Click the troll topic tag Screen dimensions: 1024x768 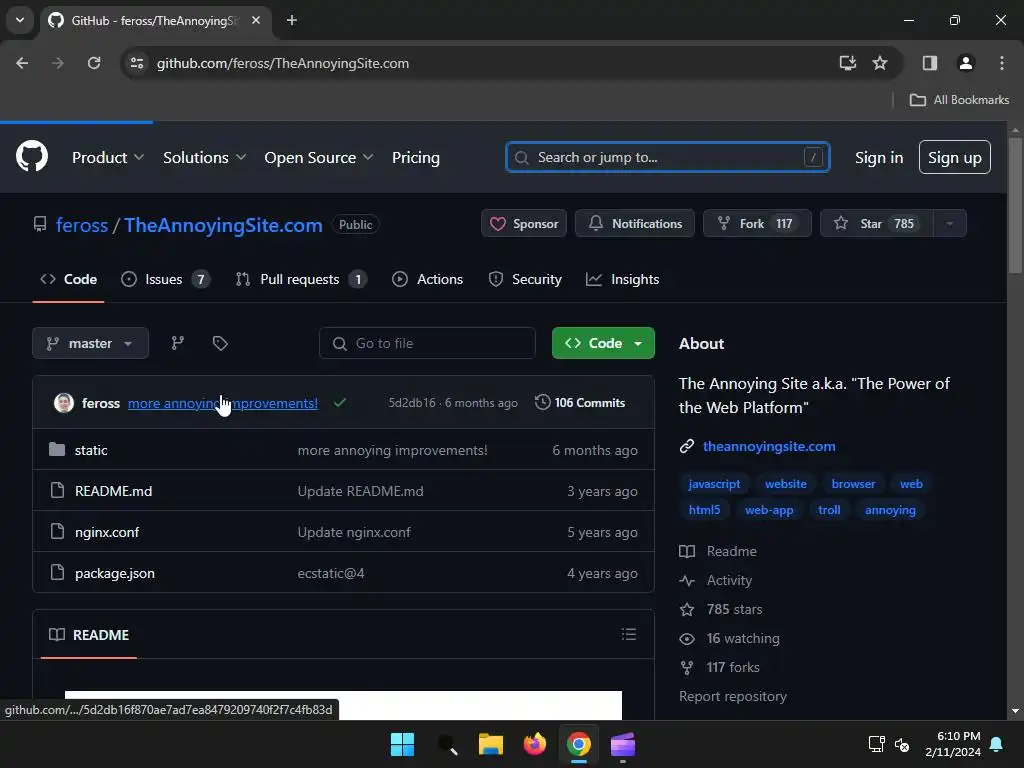[x=829, y=510]
